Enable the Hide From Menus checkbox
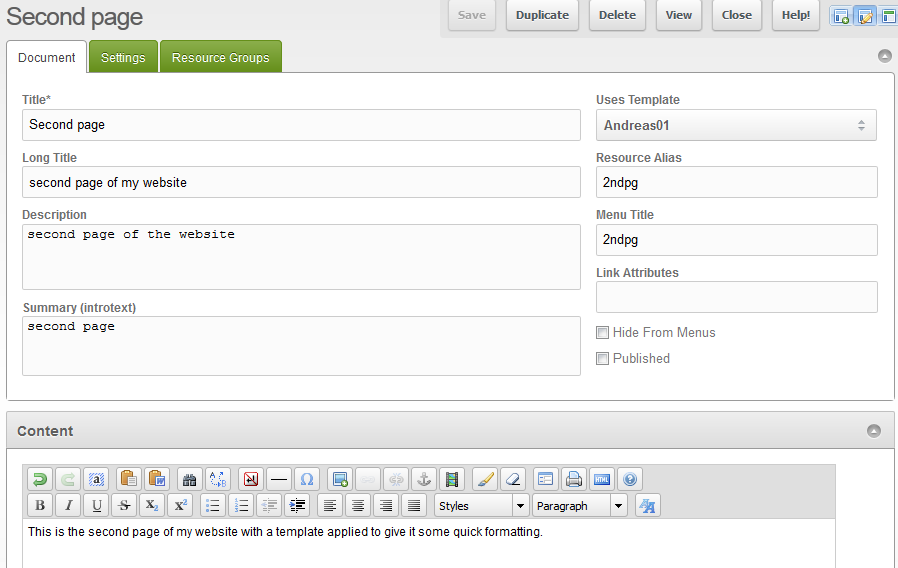This screenshot has width=898, height=568. tap(603, 333)
